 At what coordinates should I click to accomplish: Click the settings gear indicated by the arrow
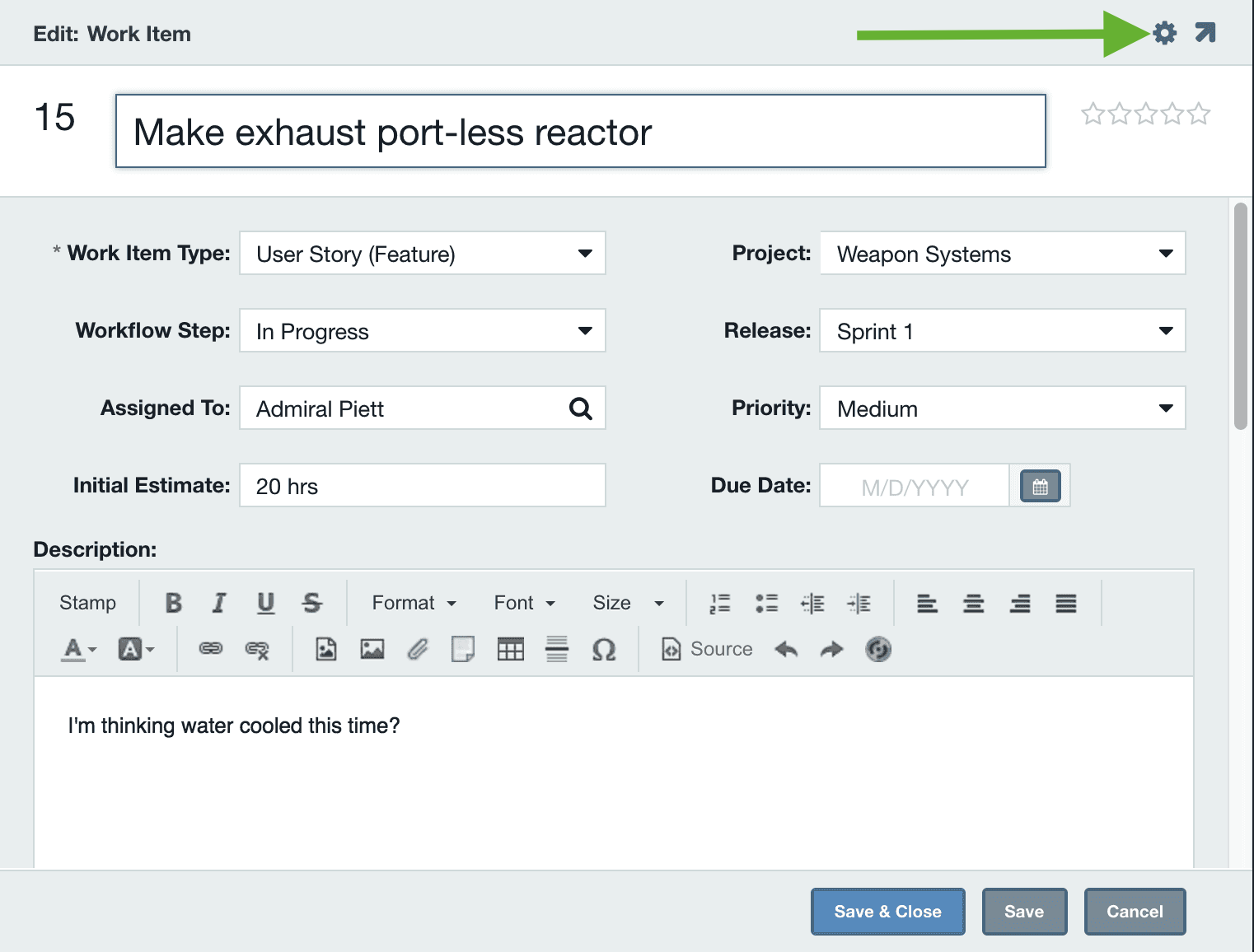click(1163, 34)
